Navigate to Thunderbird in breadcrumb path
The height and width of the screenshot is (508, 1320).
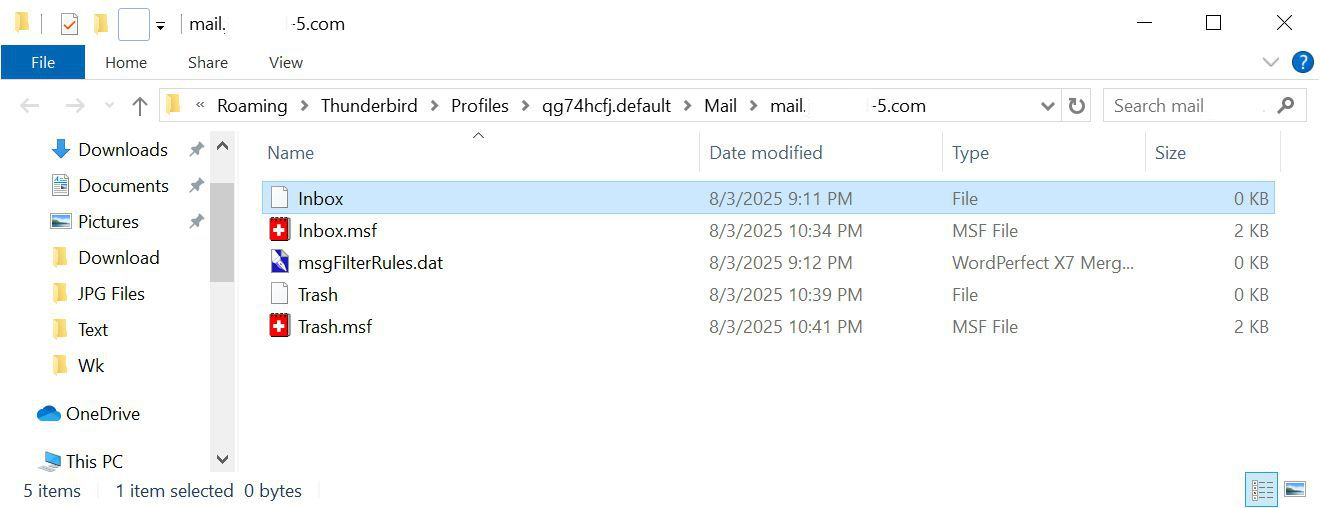pyautogui.click(x=369, y=106)
